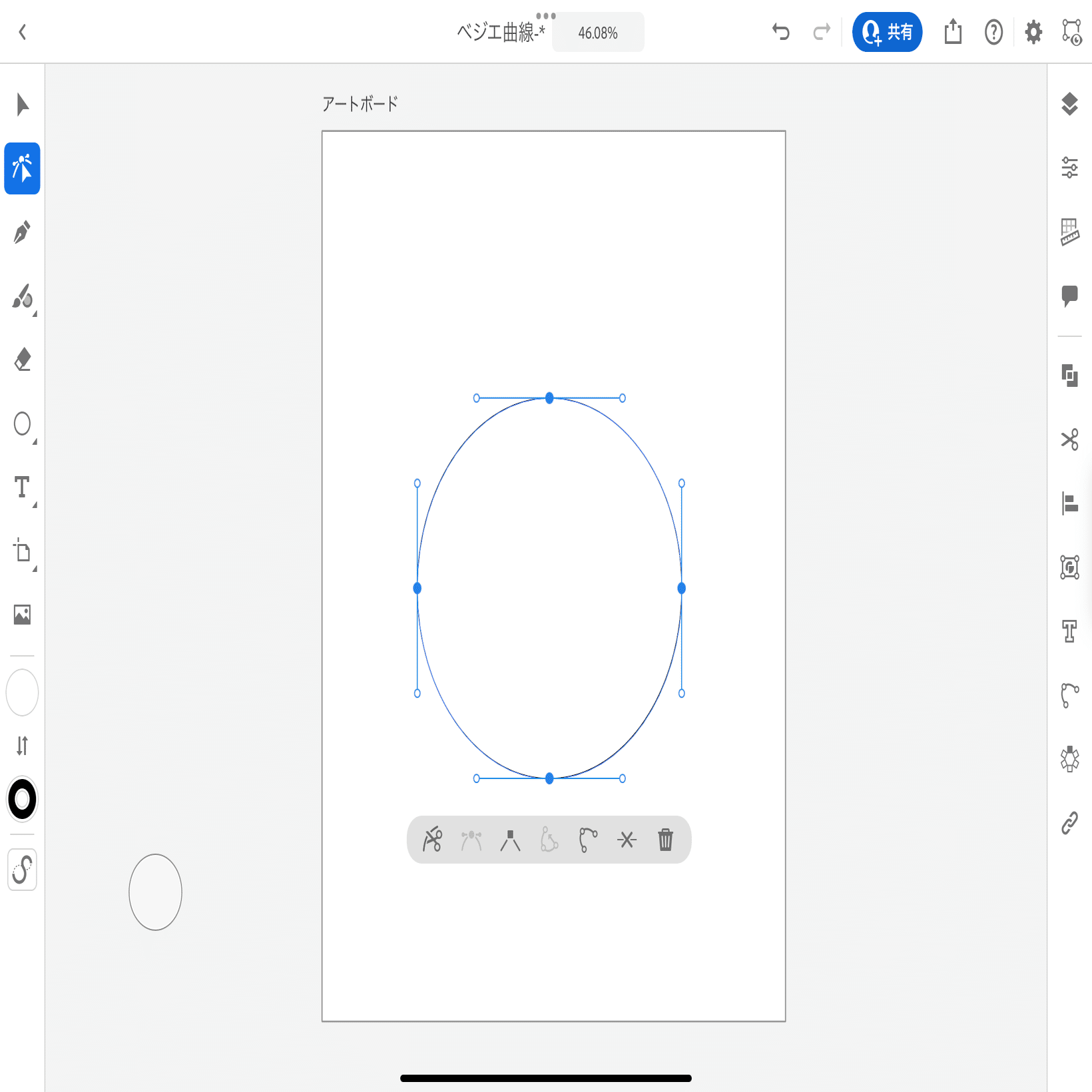
Task: Expand the Artboard tool flyout triangle
Action: 35,569
